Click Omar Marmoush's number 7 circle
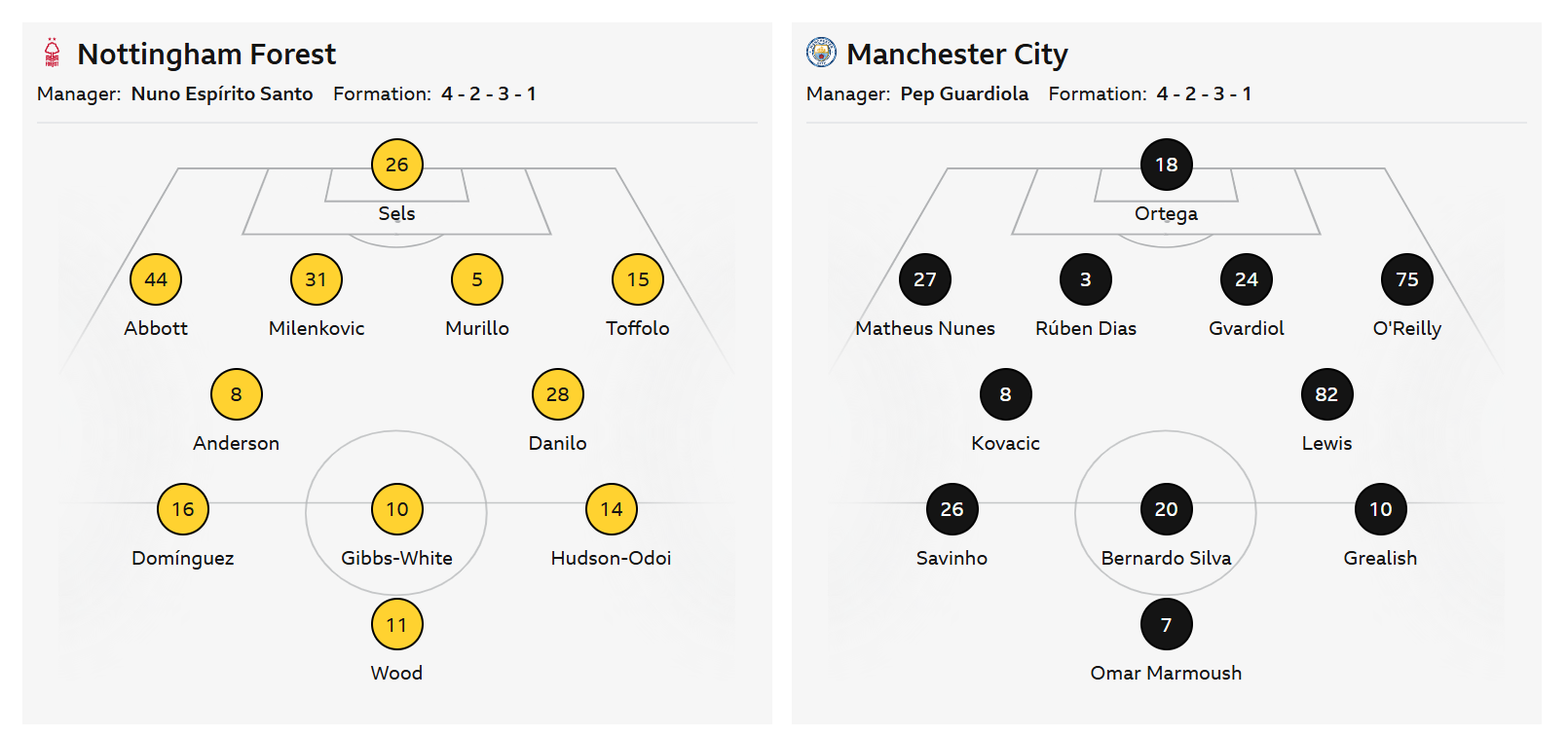Image resolution: width=1568 pixels, height=737 pixels. point(1166,624)
